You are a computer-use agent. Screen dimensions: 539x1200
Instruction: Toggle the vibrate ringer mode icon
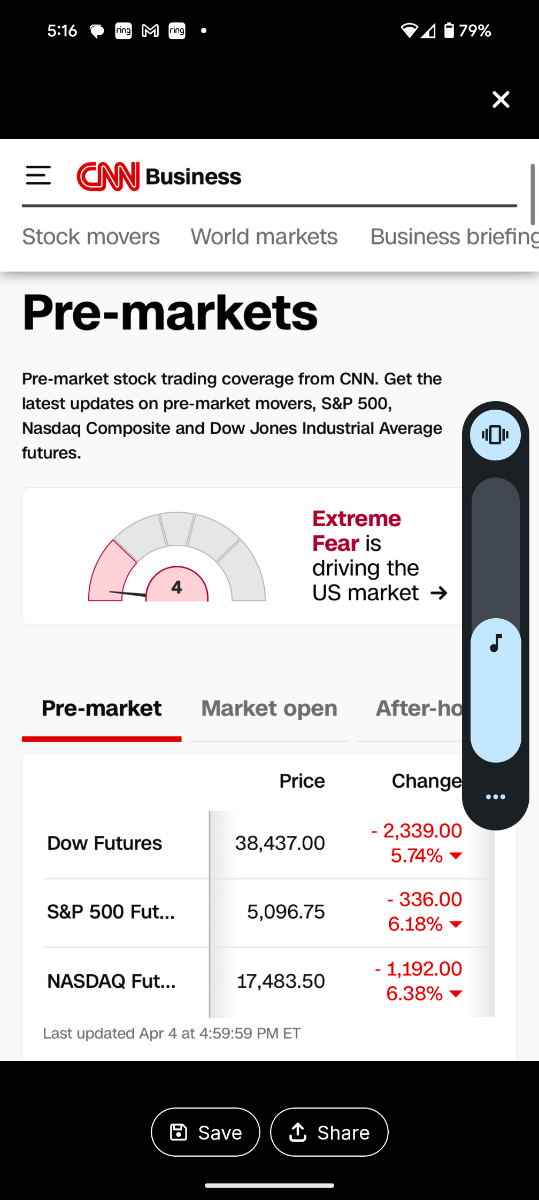click(495, 434)
